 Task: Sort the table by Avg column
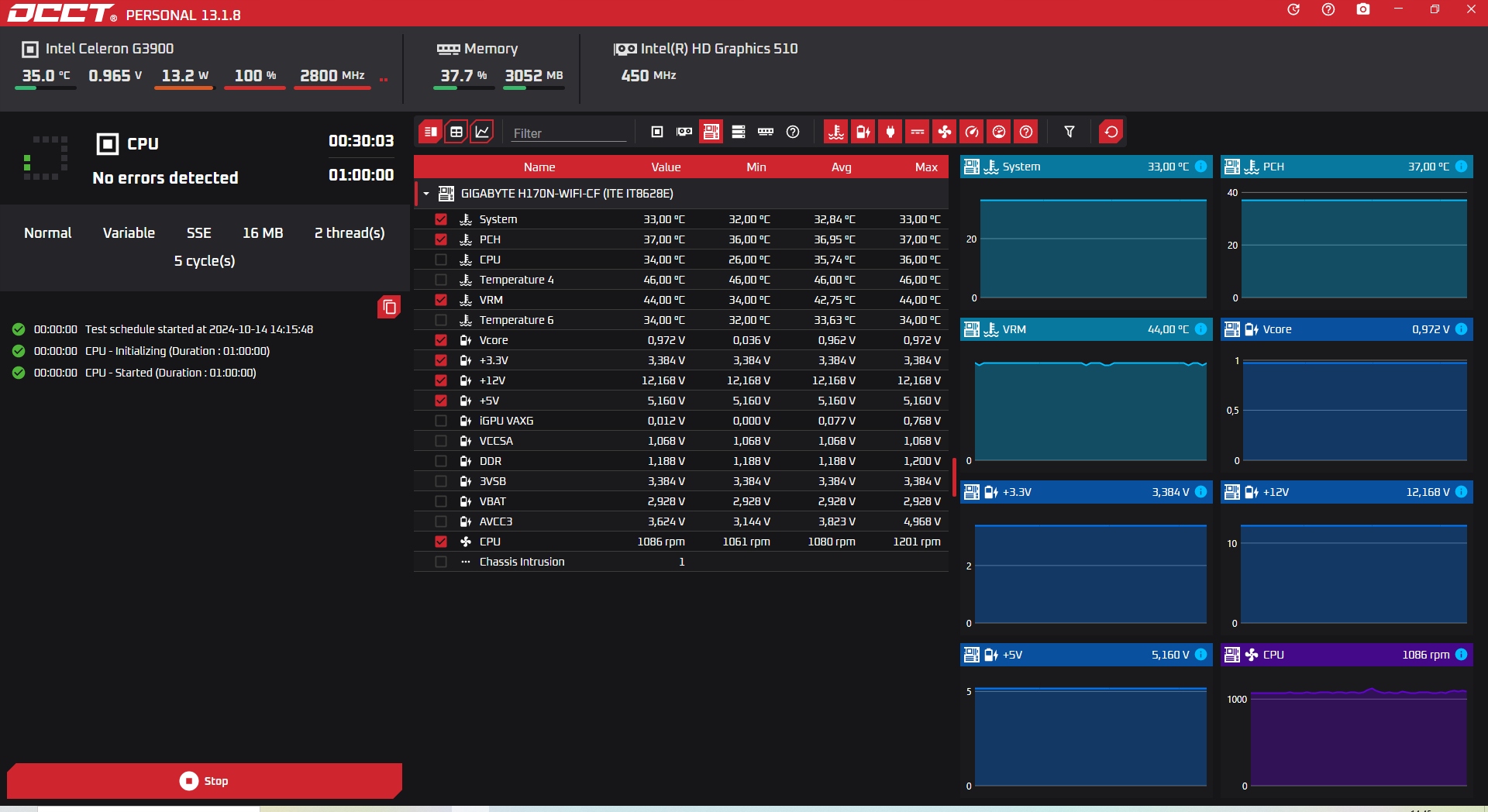pos(842,167)
